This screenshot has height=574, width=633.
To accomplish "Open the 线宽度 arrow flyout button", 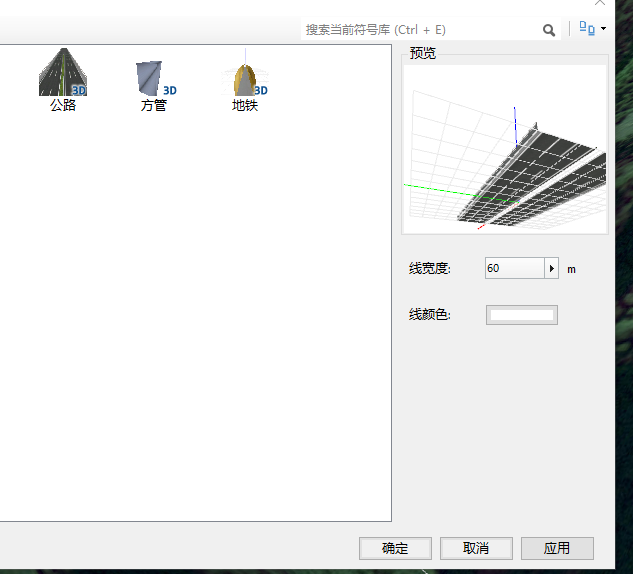I will (551, 268).
